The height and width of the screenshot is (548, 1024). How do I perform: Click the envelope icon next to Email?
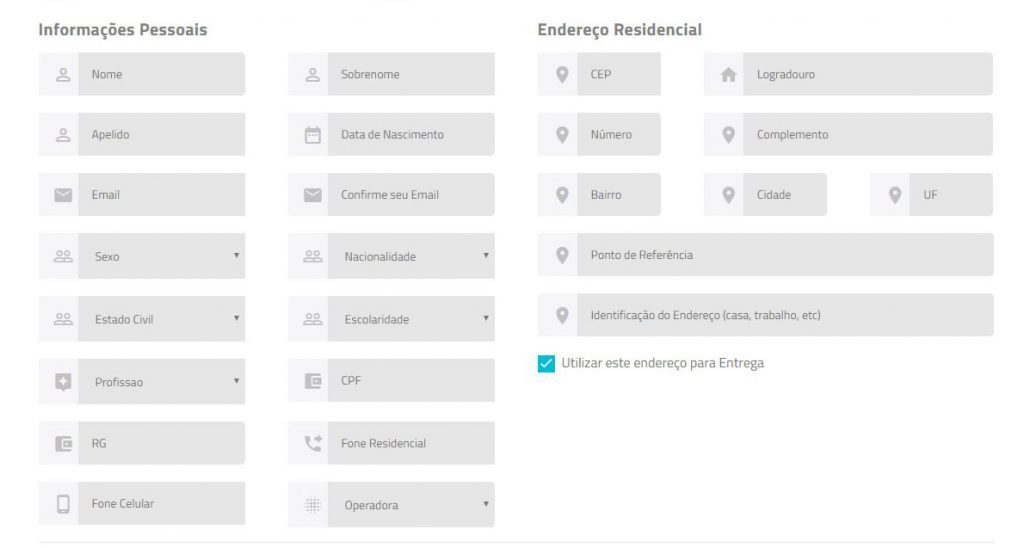(63, 195)
